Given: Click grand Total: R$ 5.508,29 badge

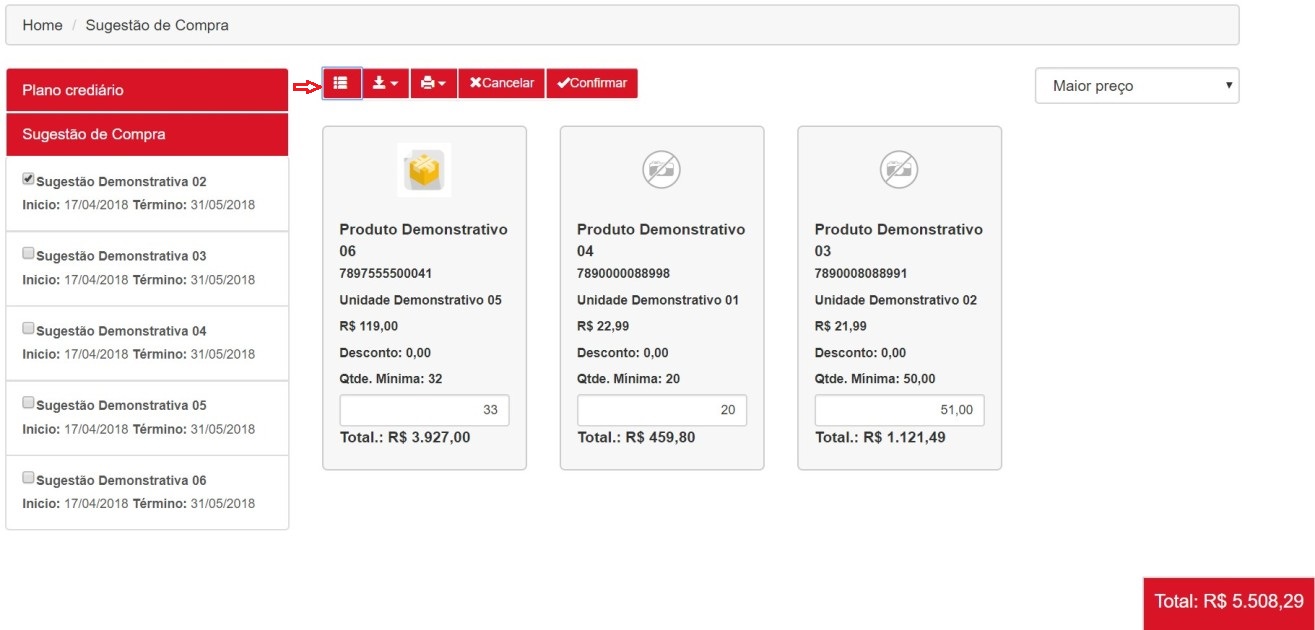Looking at the screenshot, I should pyautogui.click(x=1229, y=602).
